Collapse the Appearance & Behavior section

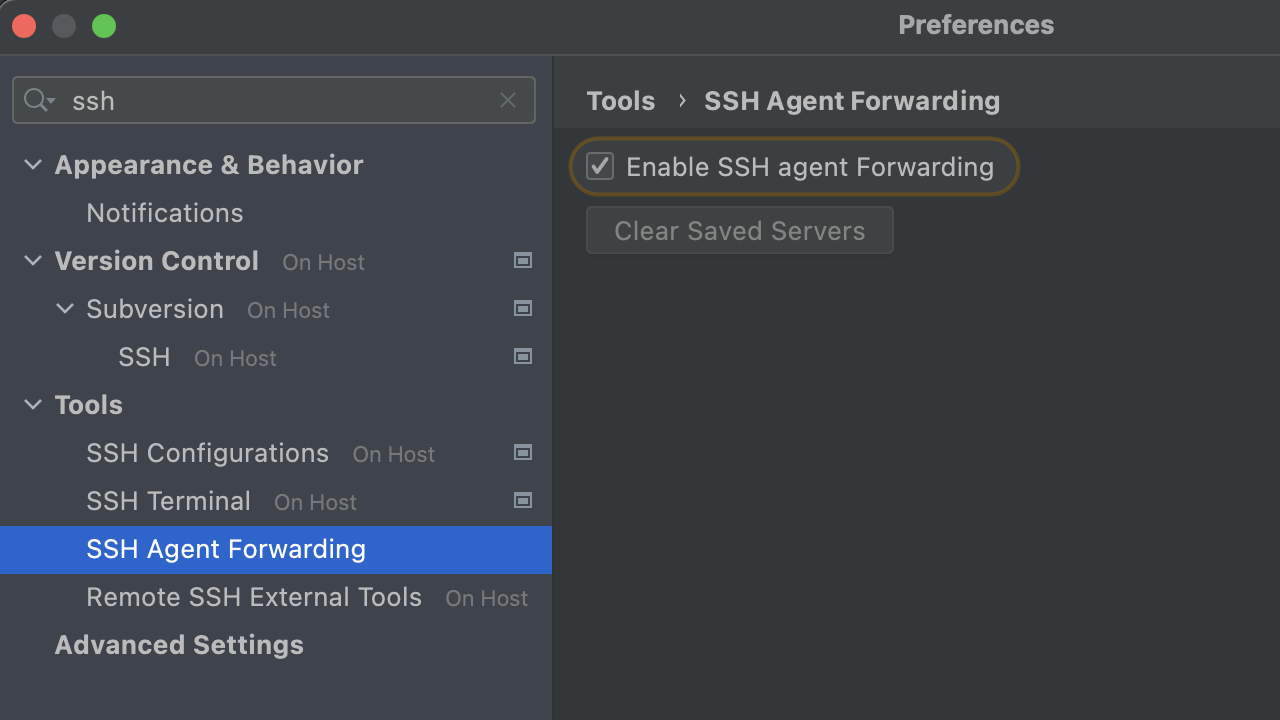point(33,165)
